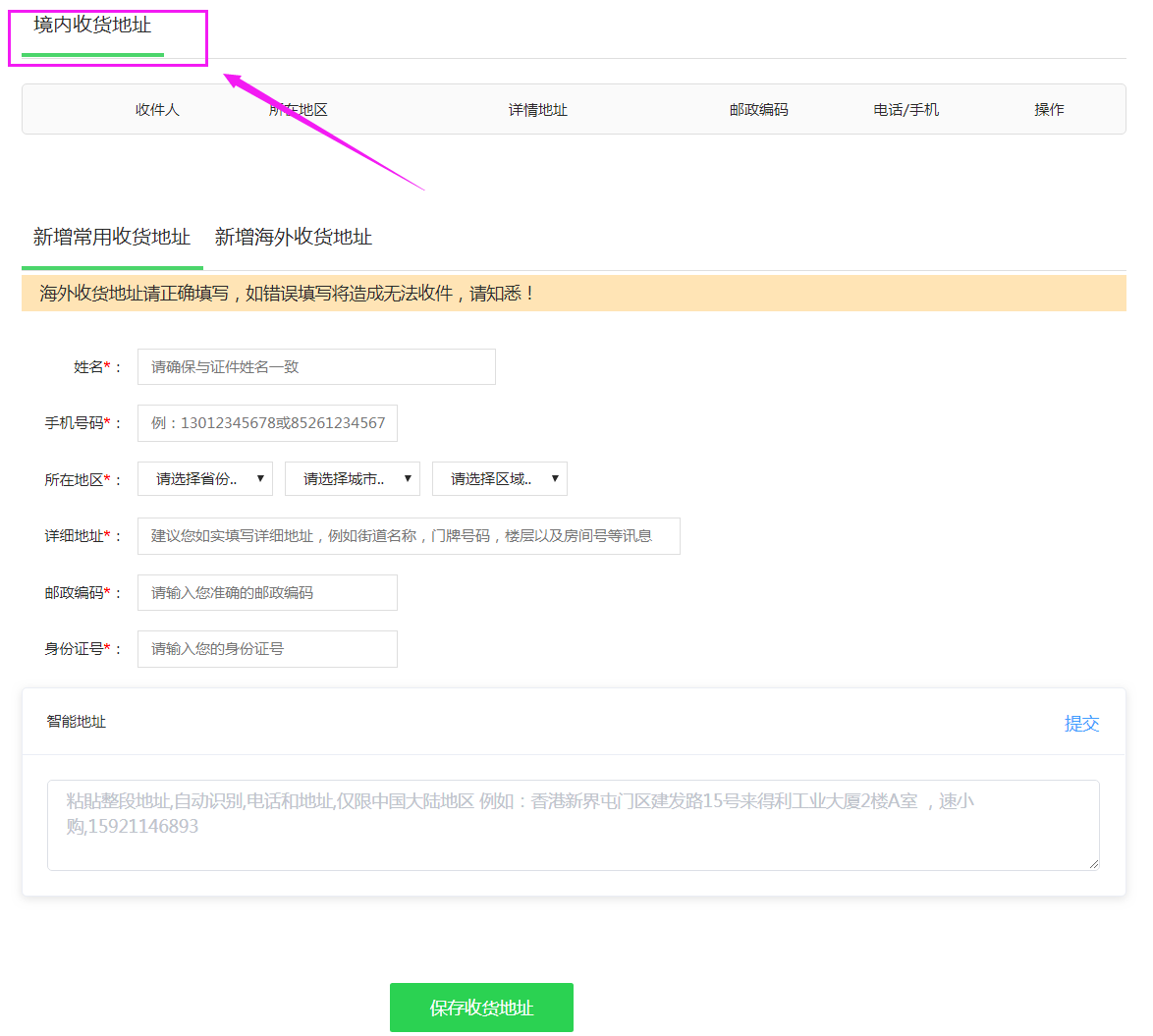Screen dimensions: 1153x1036
Task: Click the 详细地址 address input field
Action: [408, 535]
